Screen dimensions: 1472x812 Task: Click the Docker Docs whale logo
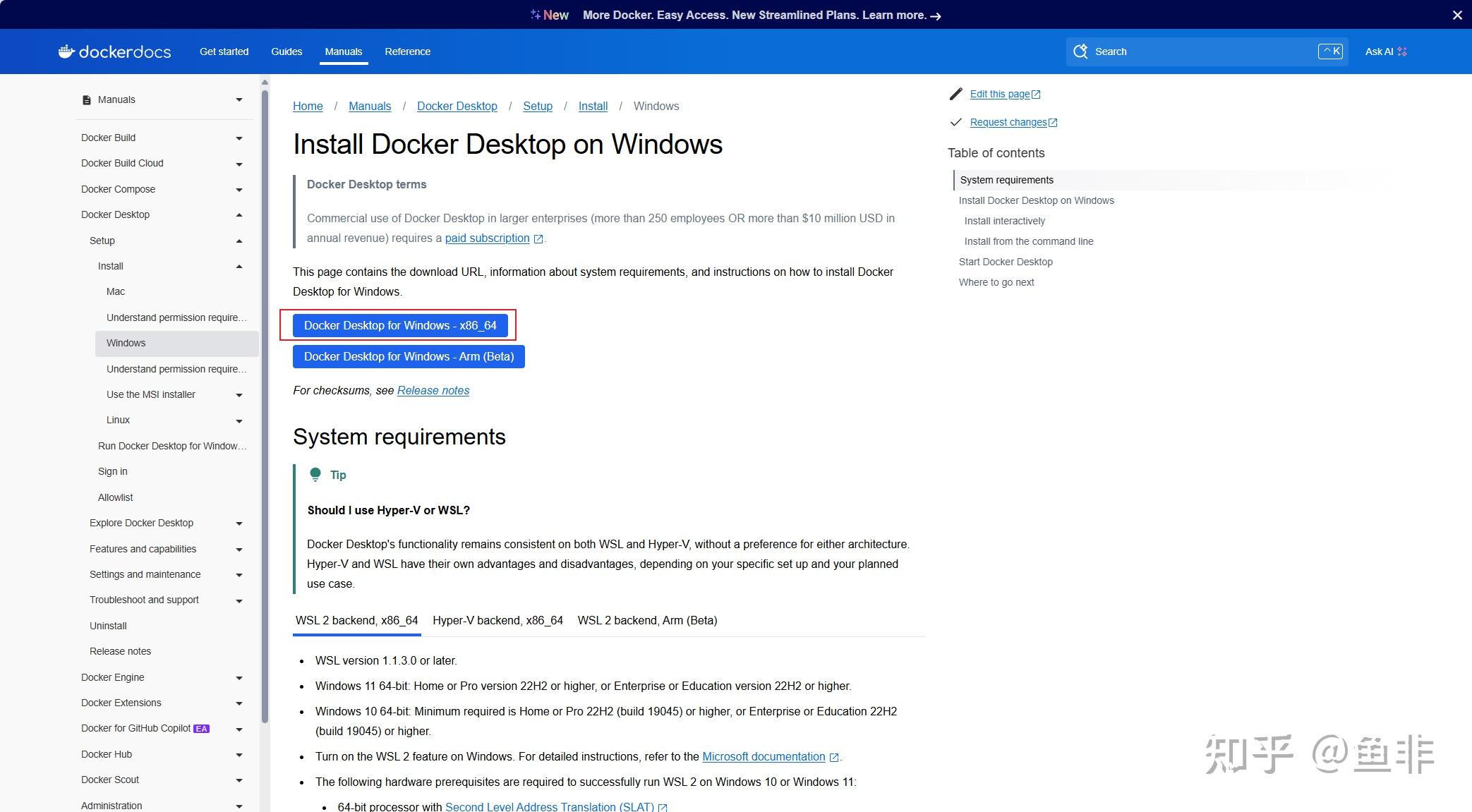point(66,51)
